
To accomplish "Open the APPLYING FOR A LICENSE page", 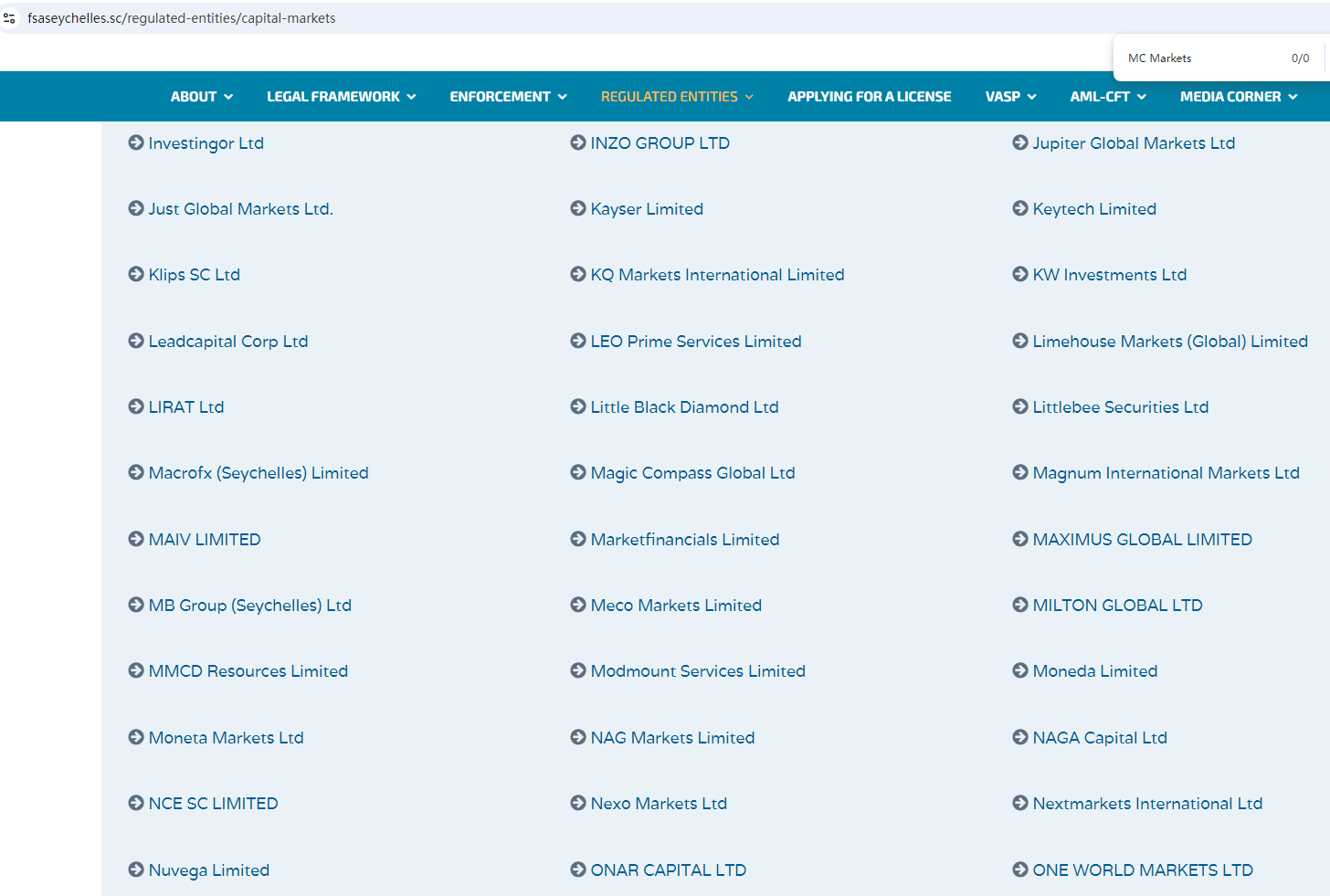I will click(x=869, y=97).
